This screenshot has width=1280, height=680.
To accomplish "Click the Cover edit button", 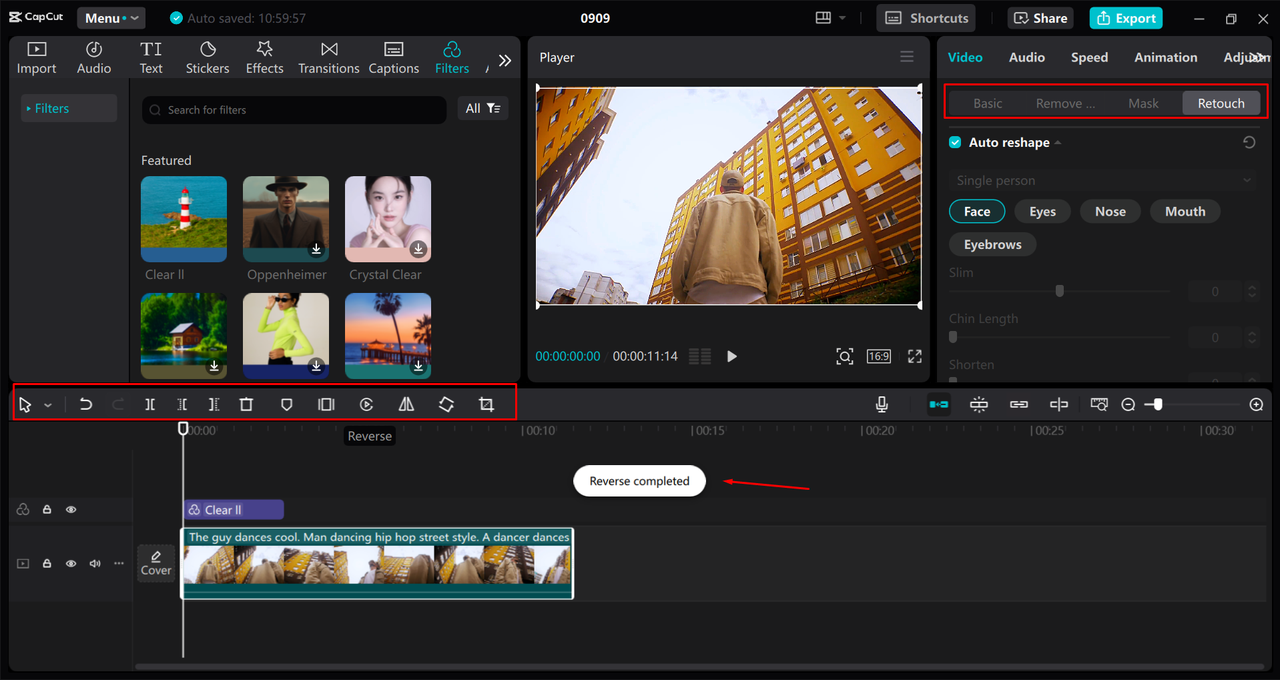I will [156, 563].
